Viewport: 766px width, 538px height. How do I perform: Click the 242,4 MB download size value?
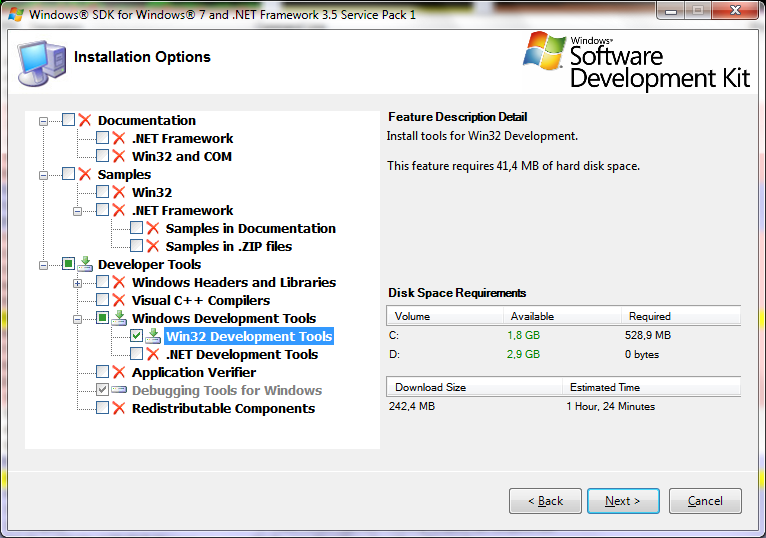tap(412, 406)
